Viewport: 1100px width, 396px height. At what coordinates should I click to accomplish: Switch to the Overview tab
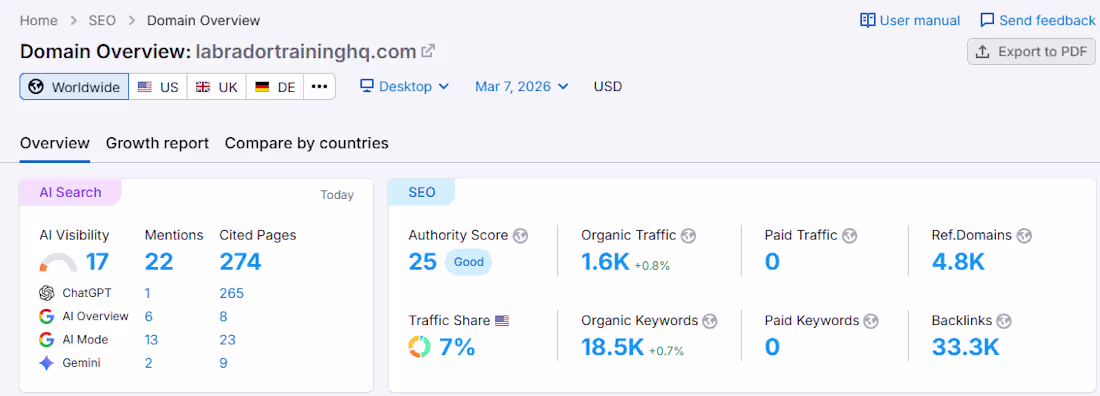55,143
